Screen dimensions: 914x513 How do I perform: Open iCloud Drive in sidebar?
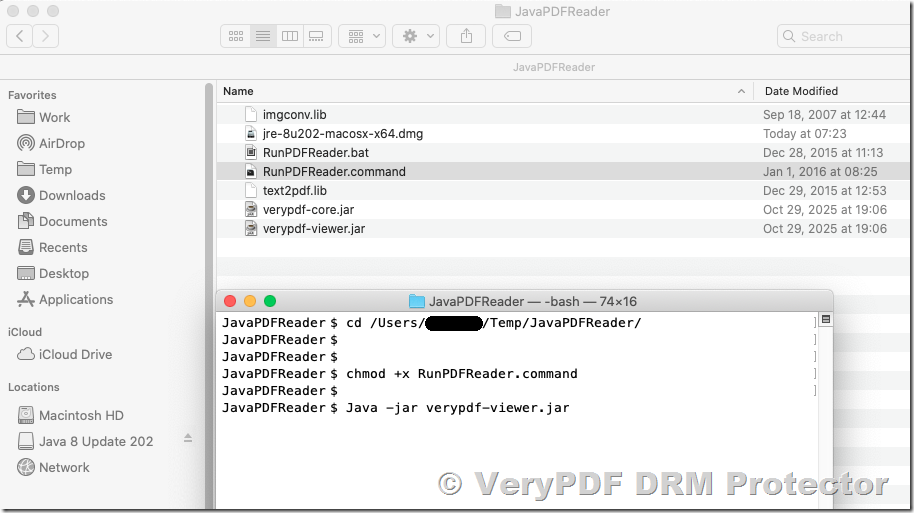coord(75,354)
